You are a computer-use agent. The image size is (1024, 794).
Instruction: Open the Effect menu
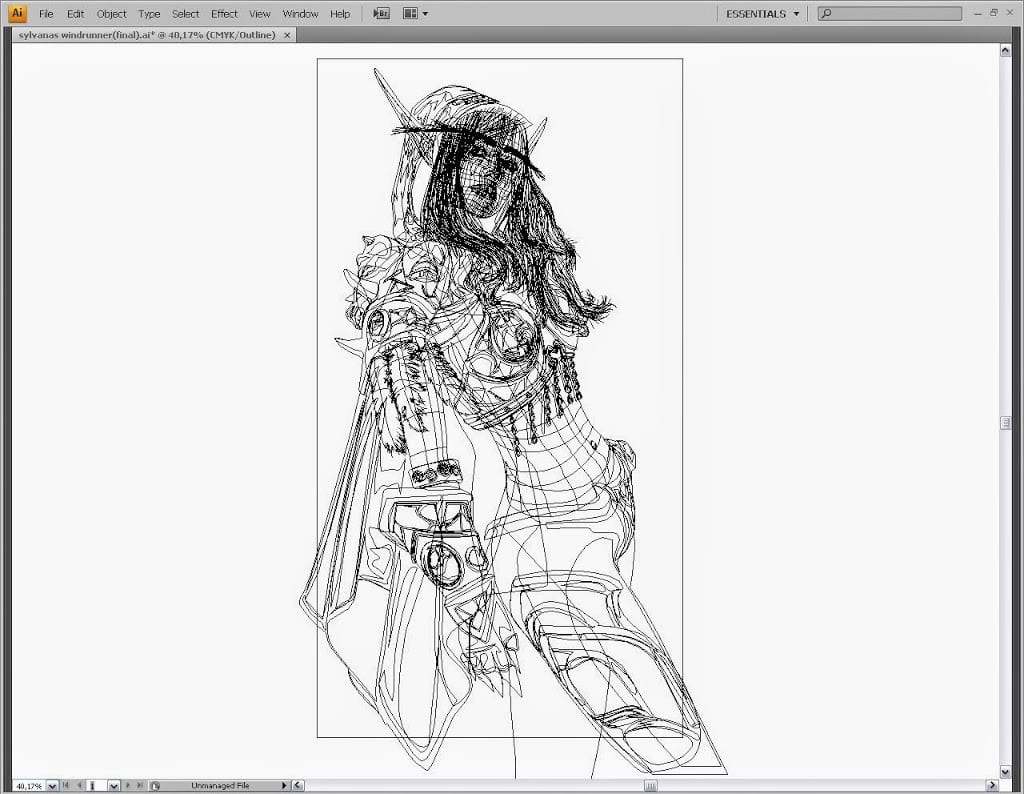[x=224, y=14]
